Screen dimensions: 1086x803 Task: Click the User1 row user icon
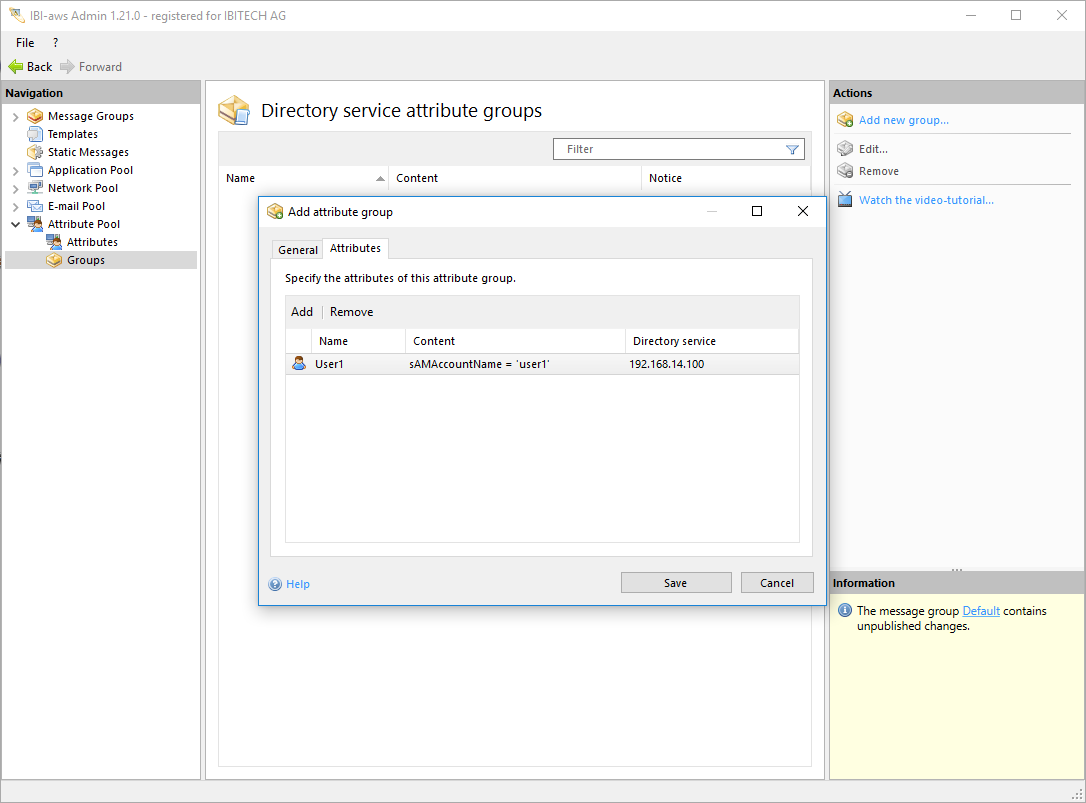tap(299, 364)
